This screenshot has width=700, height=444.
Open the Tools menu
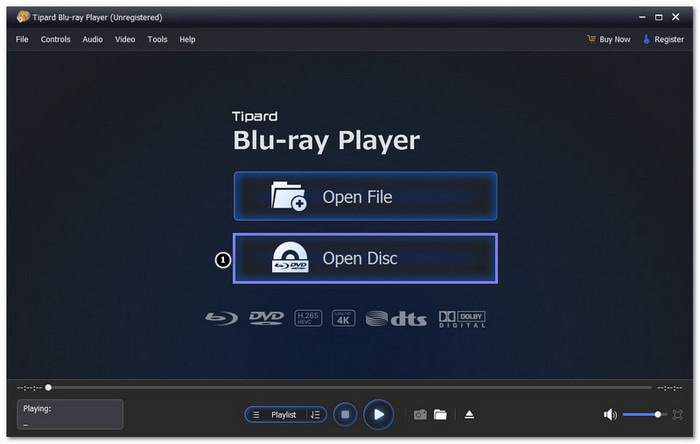click(x=157, y=39)
